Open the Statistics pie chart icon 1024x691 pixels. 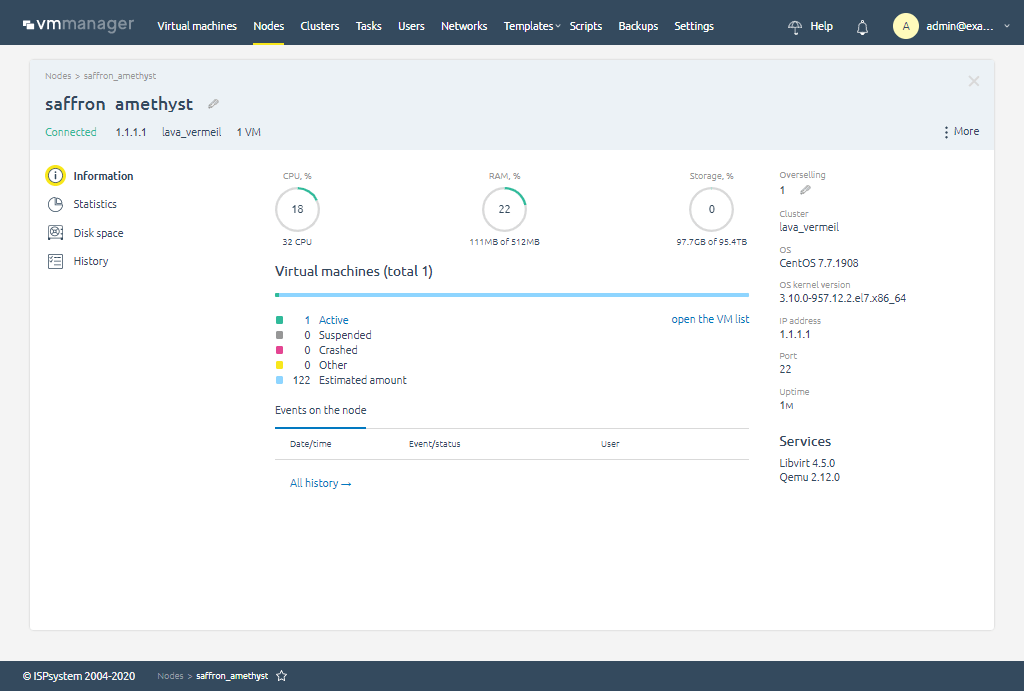pyautogui.click(x=55, y=204)
